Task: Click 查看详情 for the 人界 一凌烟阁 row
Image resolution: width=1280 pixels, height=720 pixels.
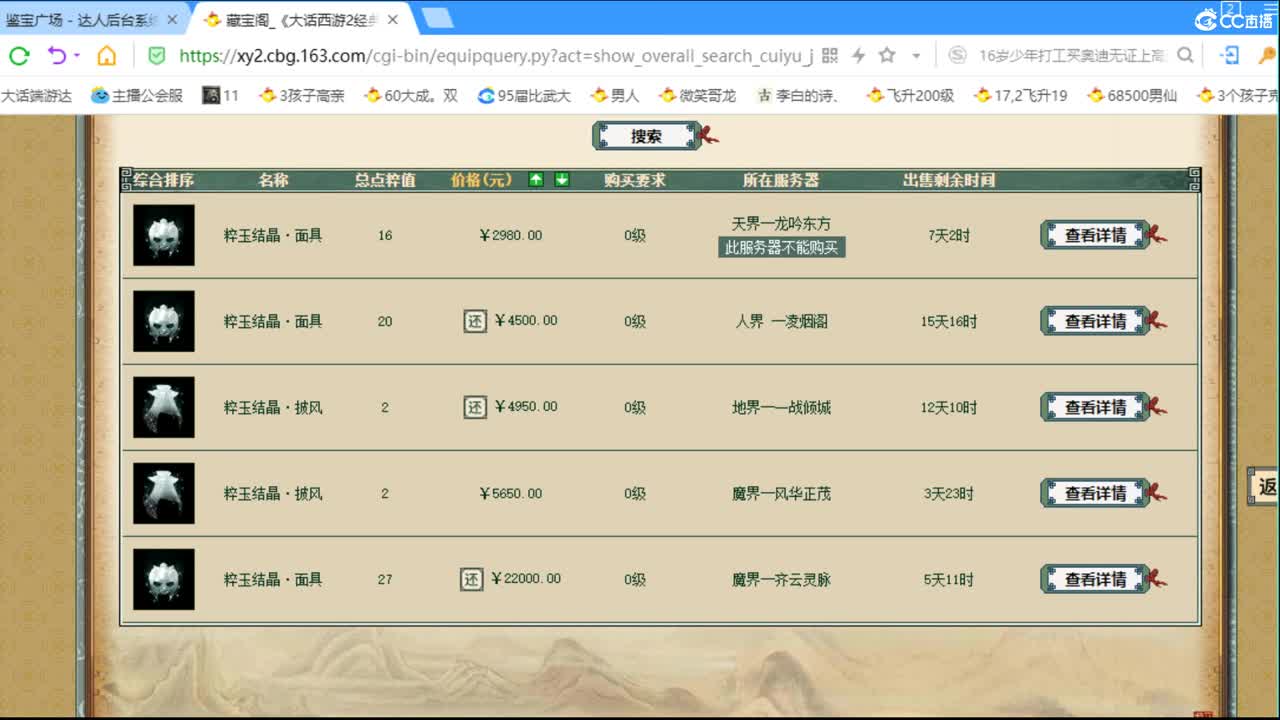Action: point(1095,321)
